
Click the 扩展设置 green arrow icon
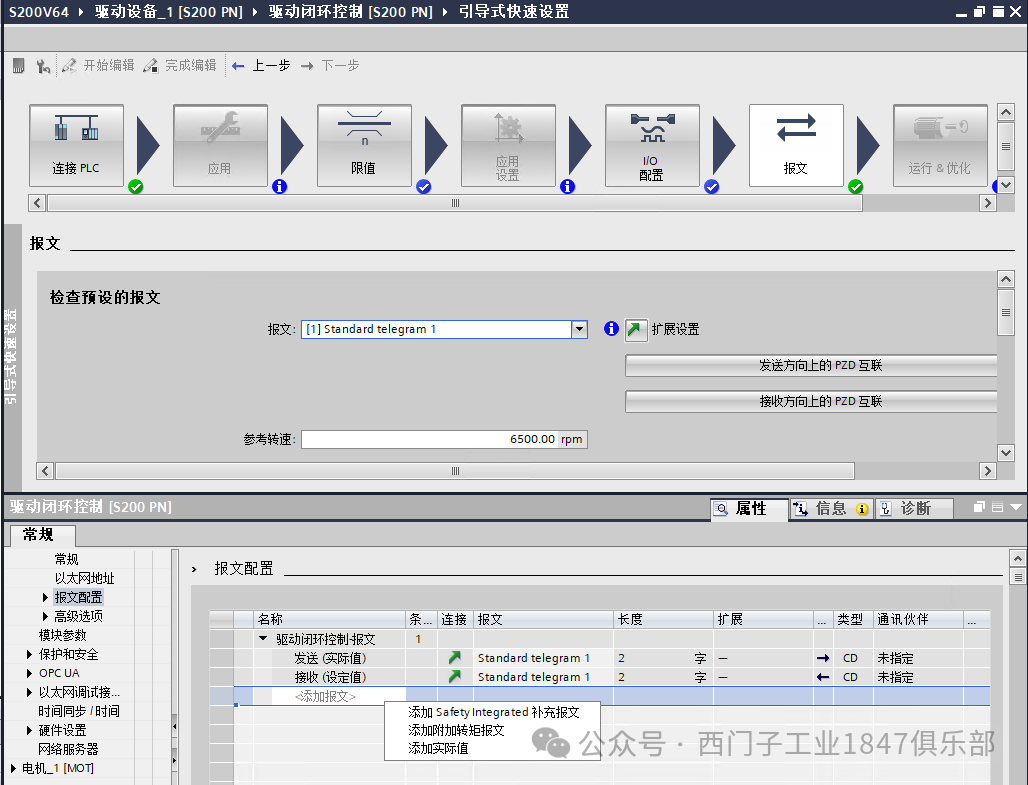point(634,329)
